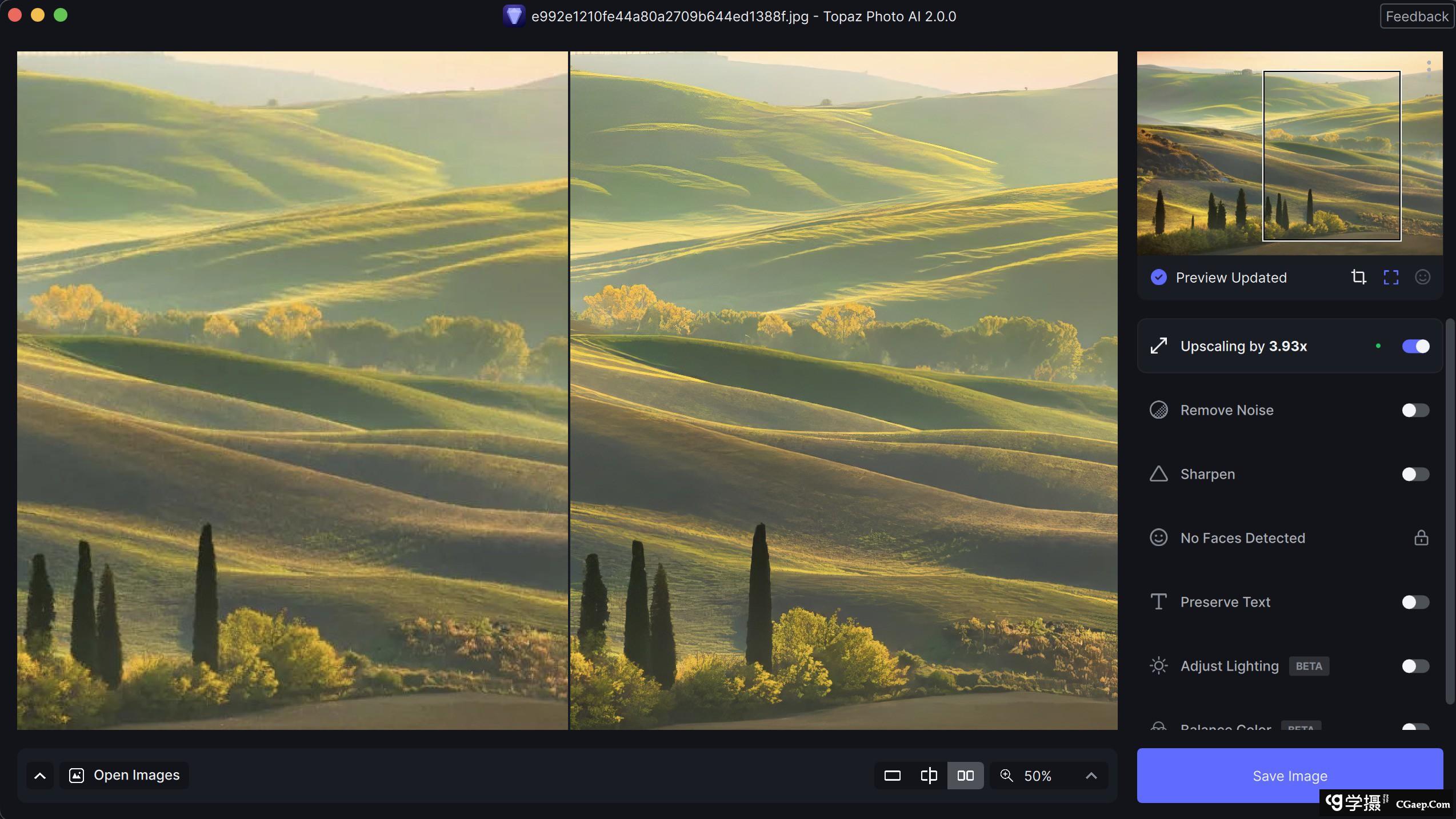Image resolution: width=1456 pixels, height=819 pixels.
Task: Select side-by-side comparison view
Action: tap(965, 776)
